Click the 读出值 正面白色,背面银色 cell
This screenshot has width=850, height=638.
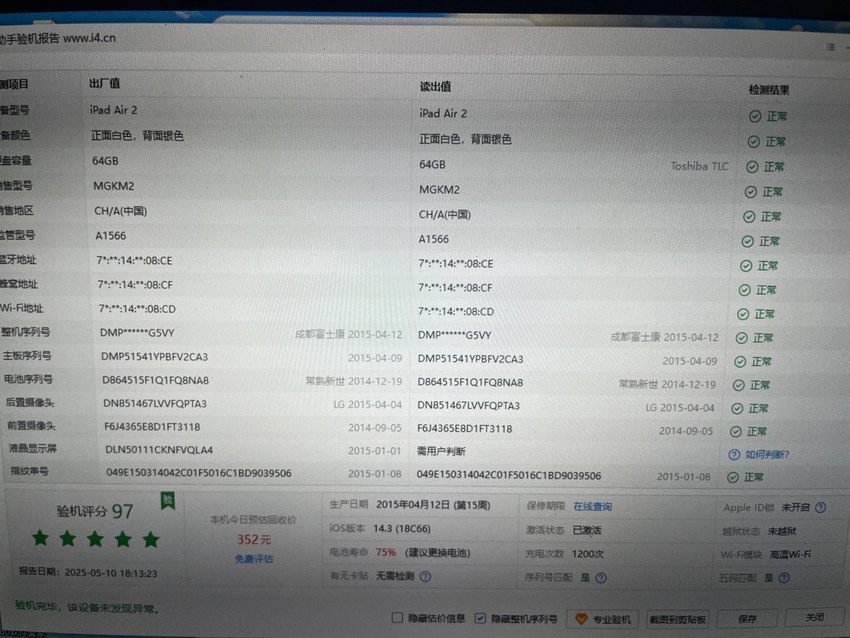coord(465,139)
